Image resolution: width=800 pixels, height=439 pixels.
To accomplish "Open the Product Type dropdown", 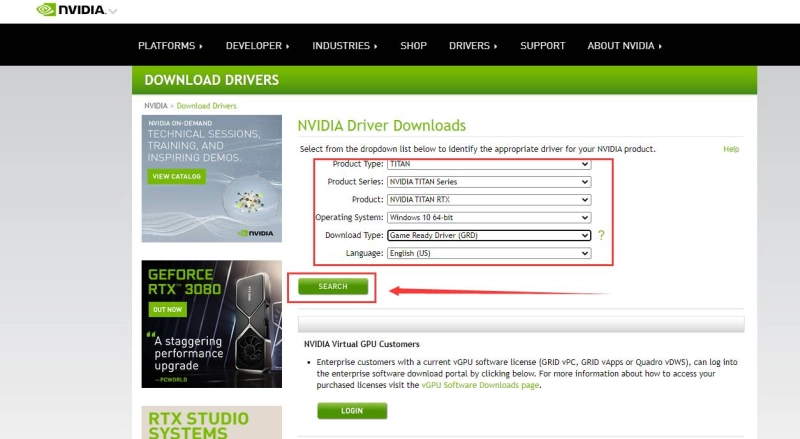I will coord(488,164).
